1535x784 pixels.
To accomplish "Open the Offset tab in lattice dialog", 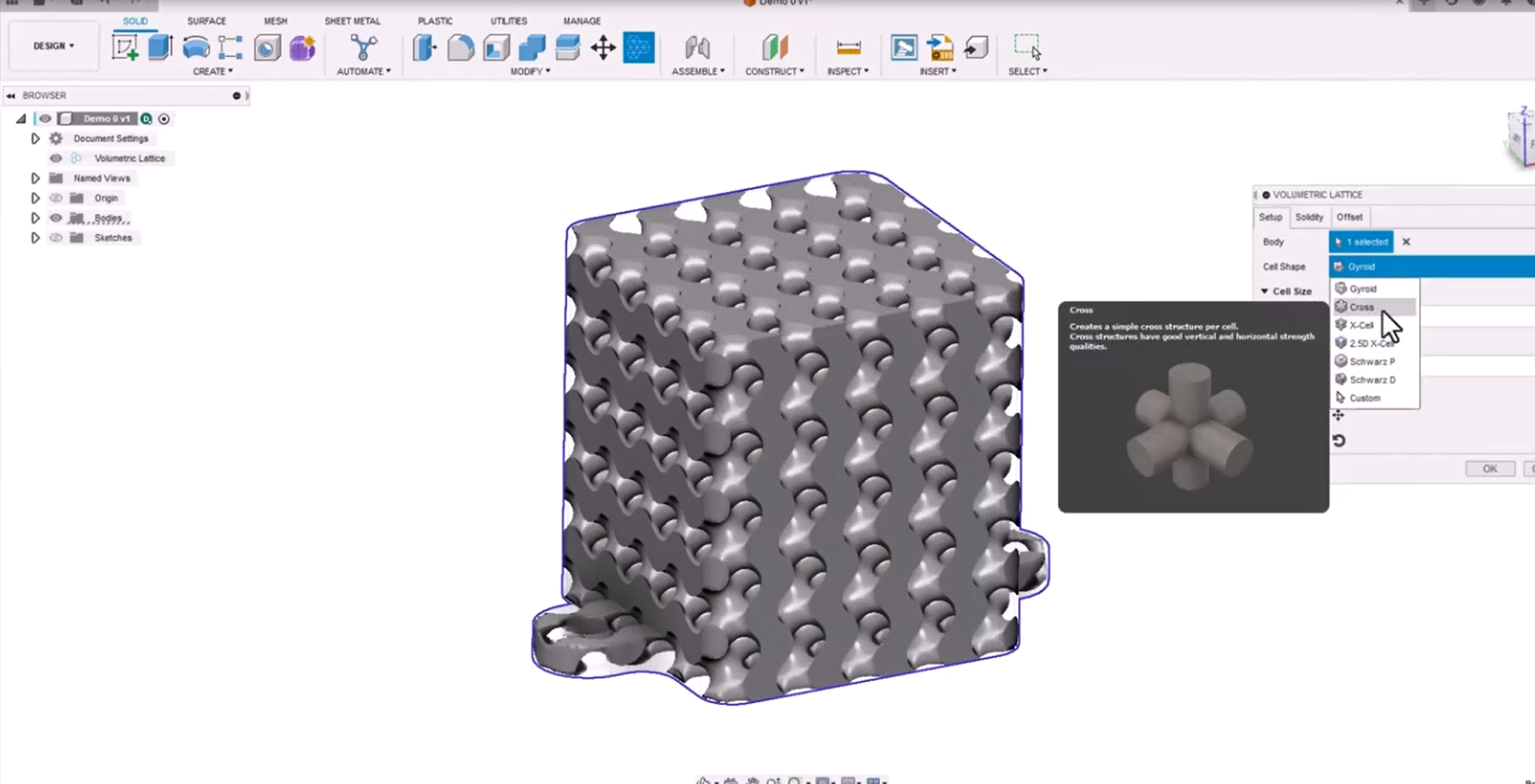I will 1349,217.
